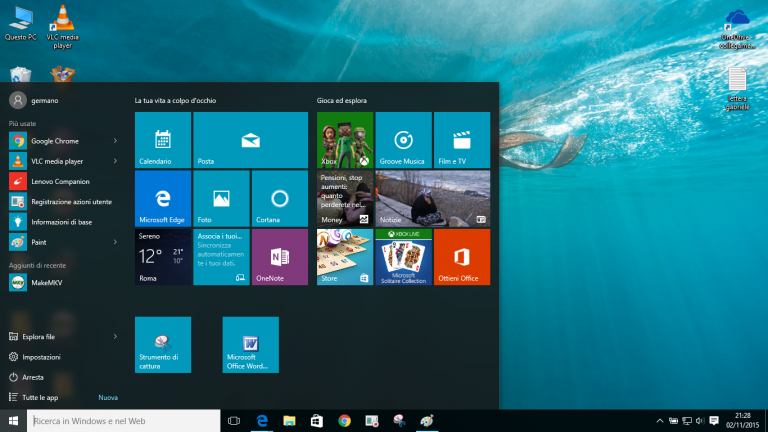Open the Film e TV tile
Screen dimensions: 768x432
point(461,139)
